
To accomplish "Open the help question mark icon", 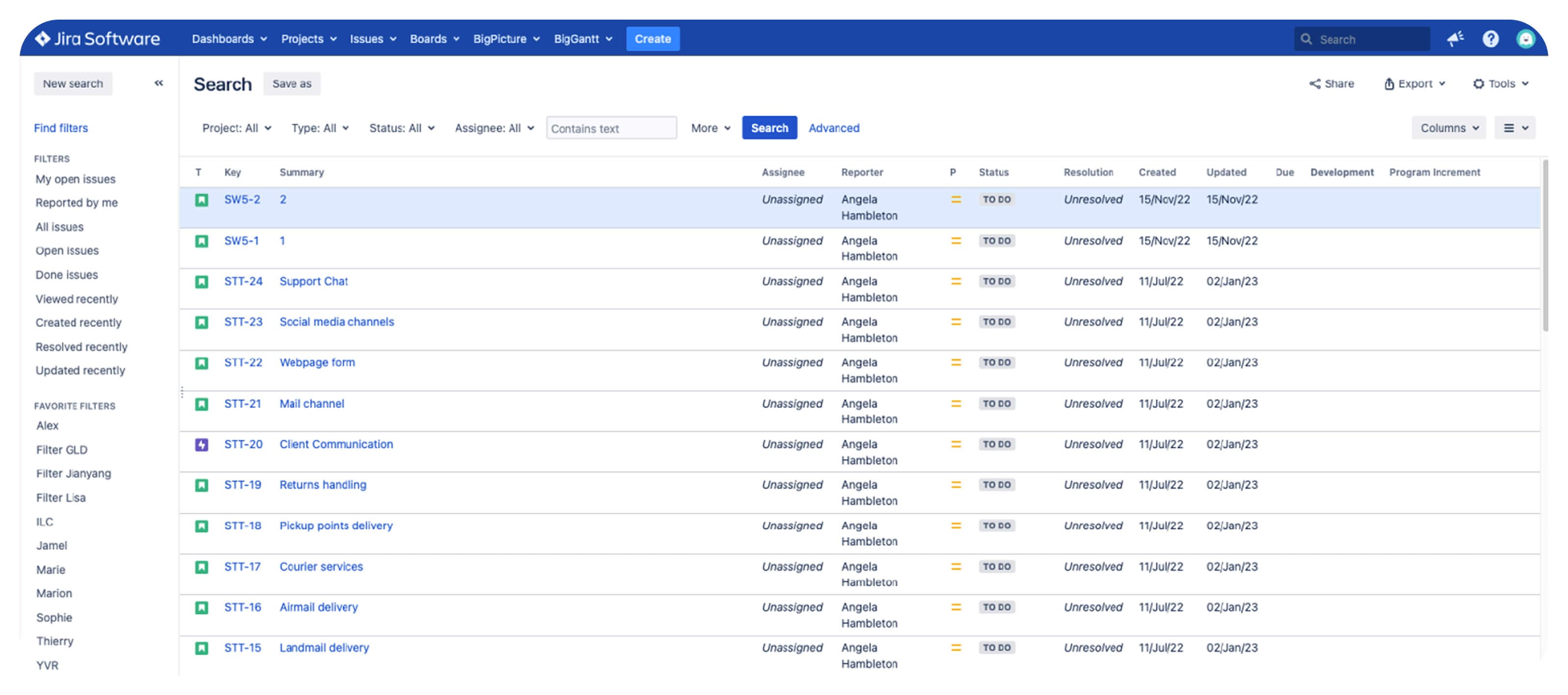I will point(1491,39).
